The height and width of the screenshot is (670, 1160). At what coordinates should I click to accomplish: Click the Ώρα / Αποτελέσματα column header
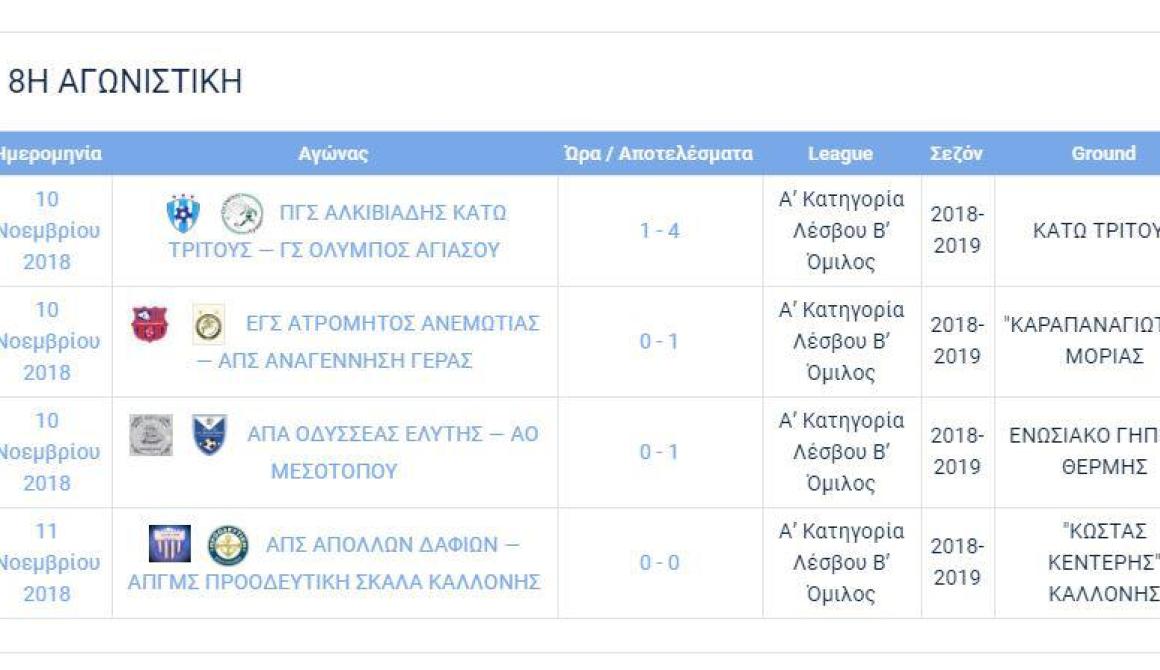[x=658, y=154]
